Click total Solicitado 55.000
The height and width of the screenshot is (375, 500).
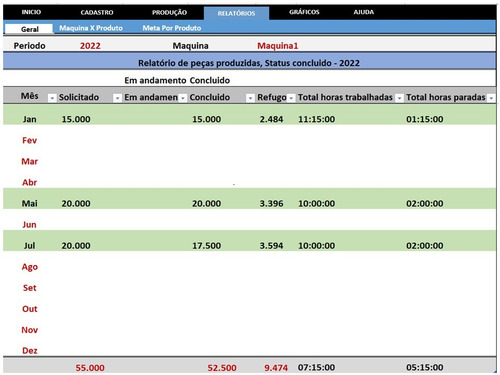point(90,368)
